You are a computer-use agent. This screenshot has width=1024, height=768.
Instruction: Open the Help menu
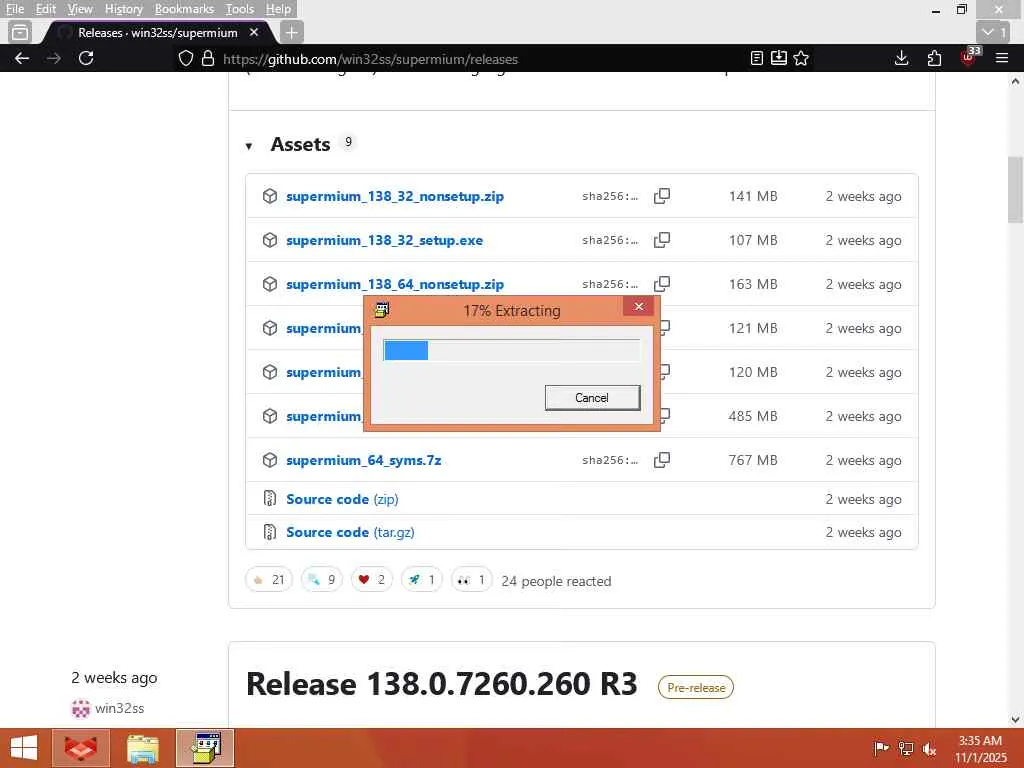278,9
